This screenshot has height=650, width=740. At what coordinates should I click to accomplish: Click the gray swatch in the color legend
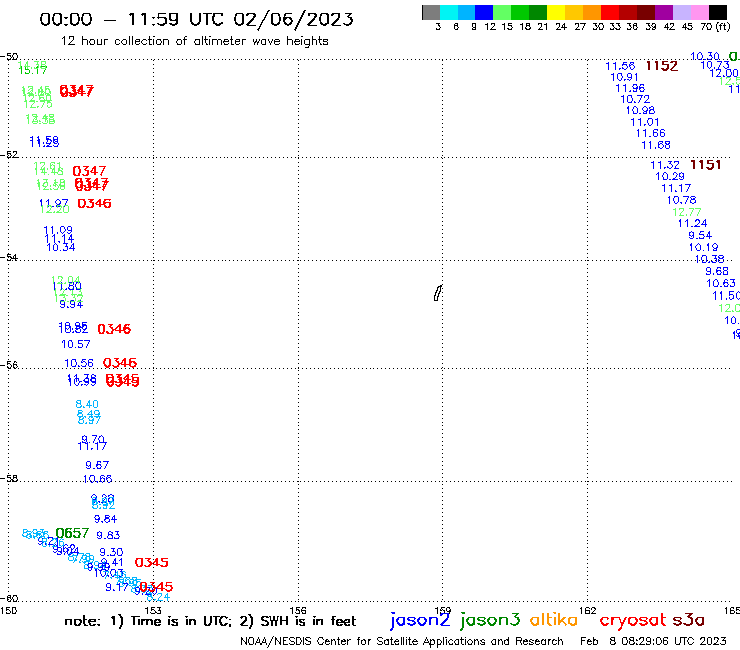coord(431,12)
